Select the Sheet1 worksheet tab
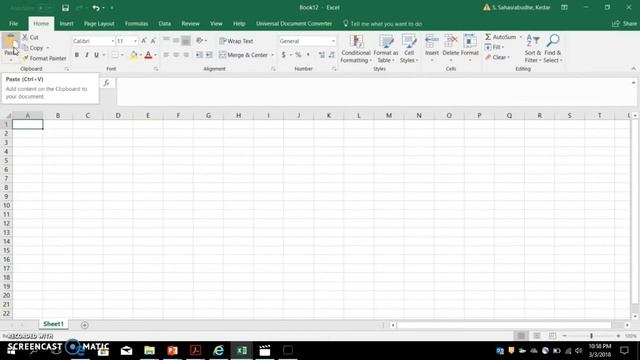The width and height of the screenshot is (640, 360). (x=53, y=324)
